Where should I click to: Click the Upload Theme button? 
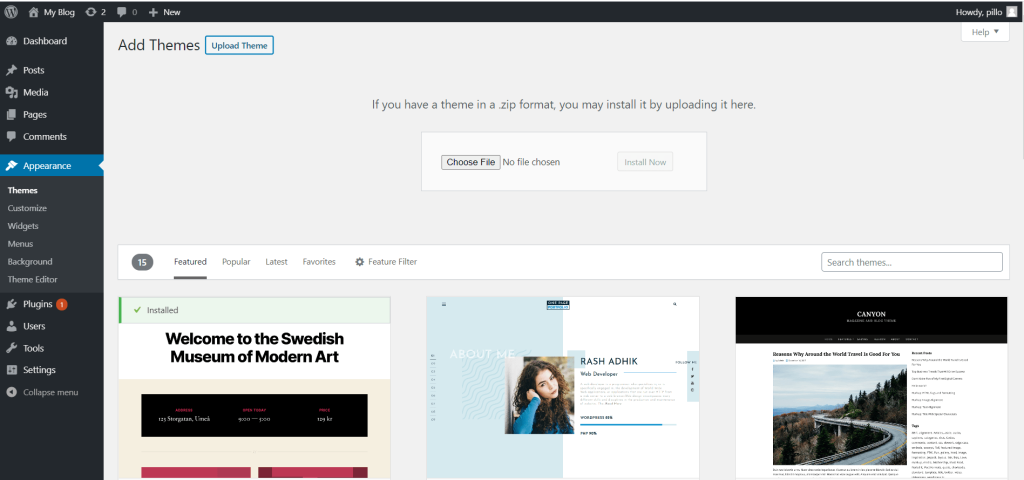click(239, 45)
